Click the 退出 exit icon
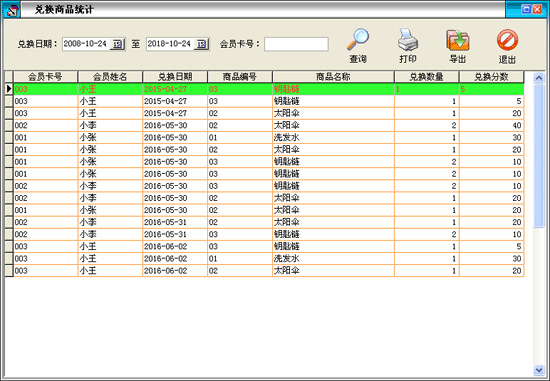The width and height of the screenshot is (550, 381). [507, 40]
